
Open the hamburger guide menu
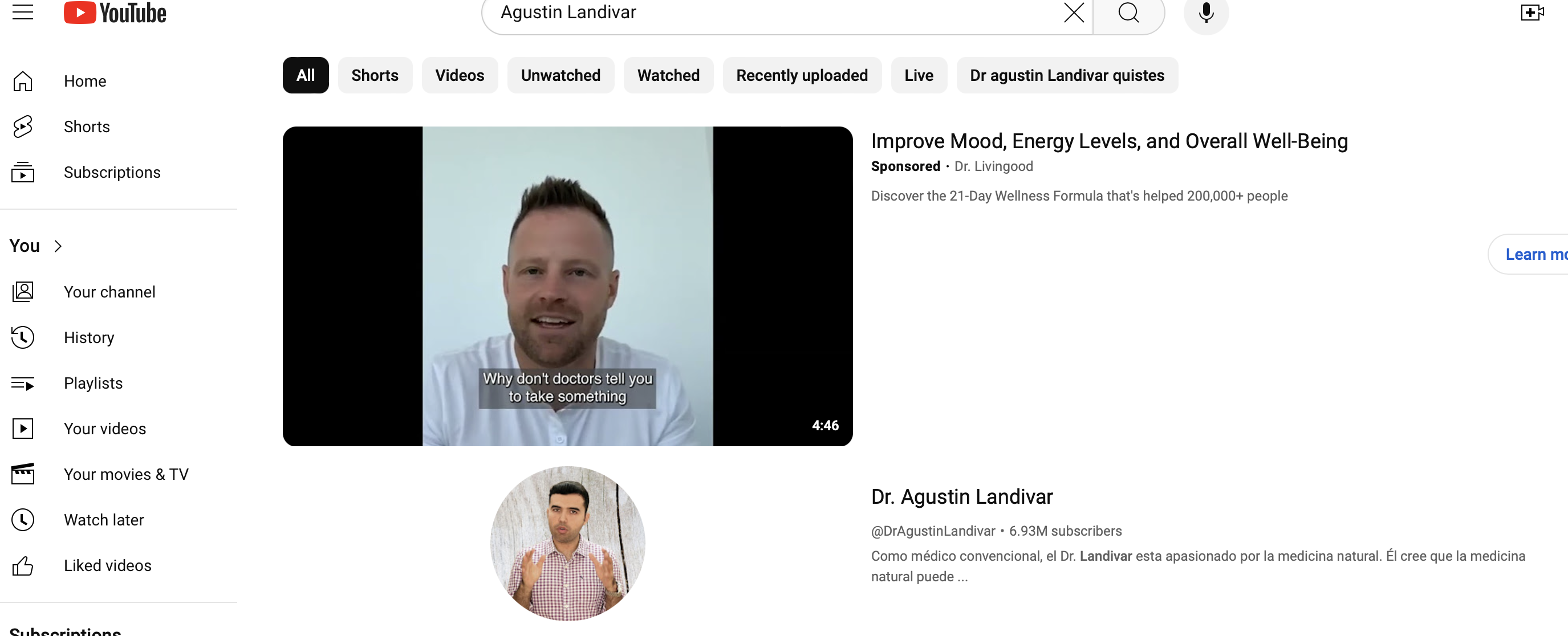22,11
